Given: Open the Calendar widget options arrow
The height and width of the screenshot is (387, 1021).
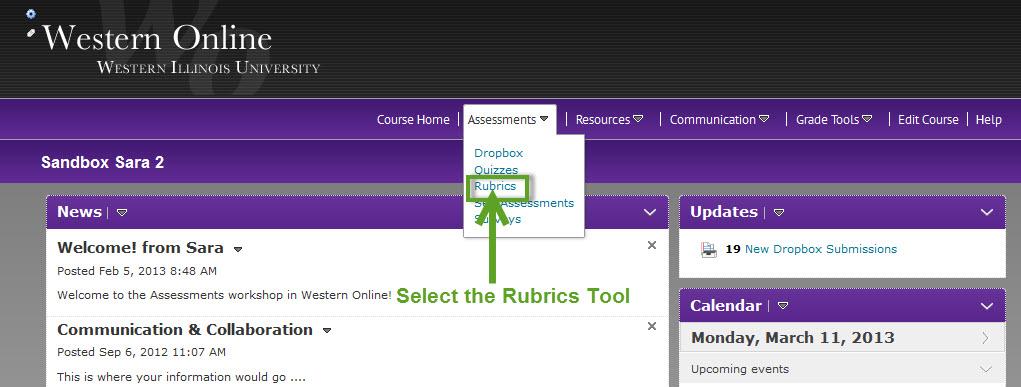Looking at the screenshot, I should 783,306.
